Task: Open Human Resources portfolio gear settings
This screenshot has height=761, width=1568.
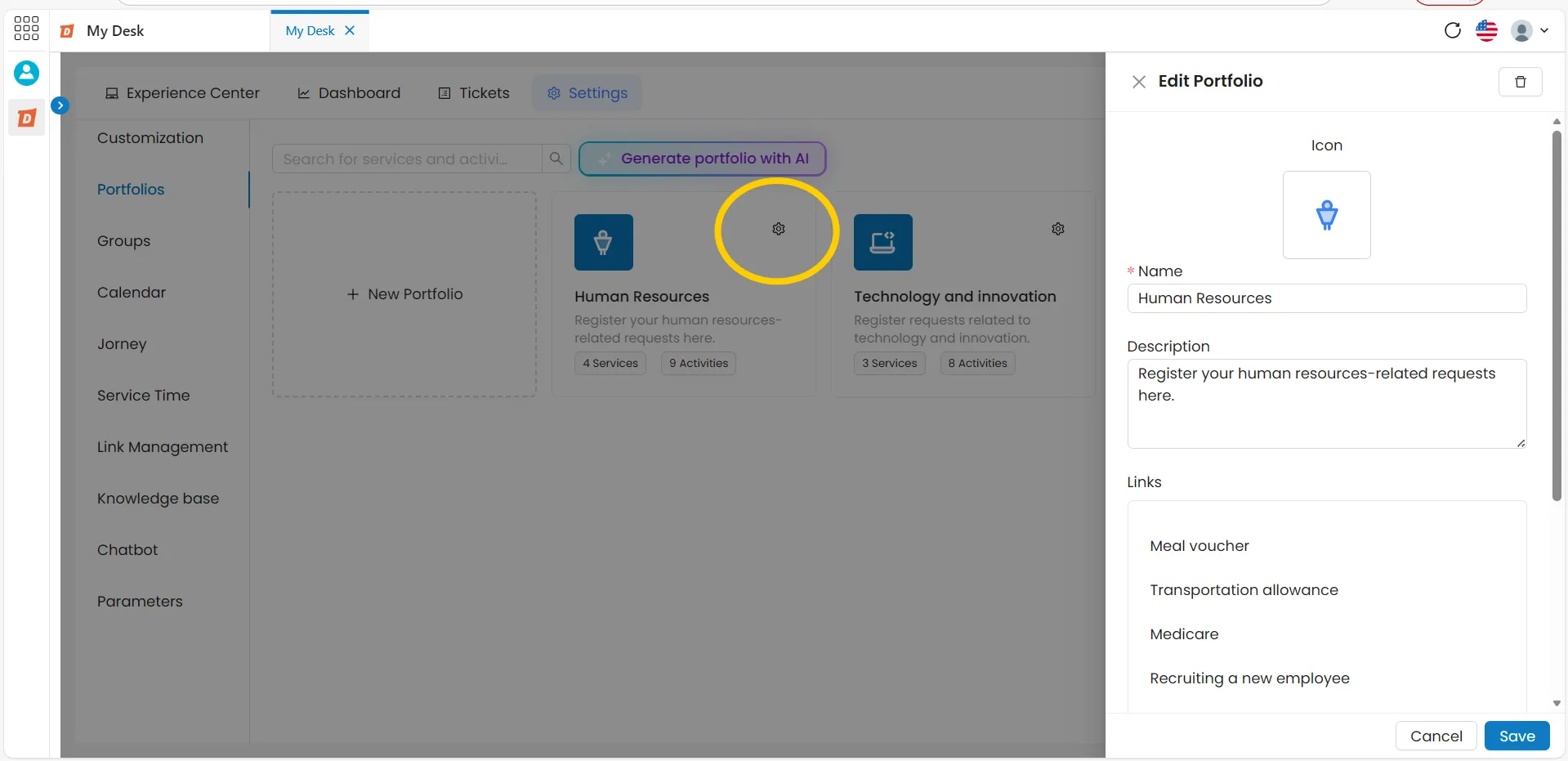Action: [779, 229]
